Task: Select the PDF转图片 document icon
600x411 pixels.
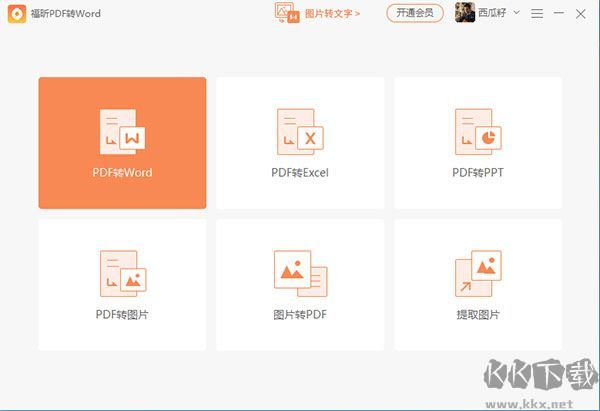Action: [x=123, y=274]
